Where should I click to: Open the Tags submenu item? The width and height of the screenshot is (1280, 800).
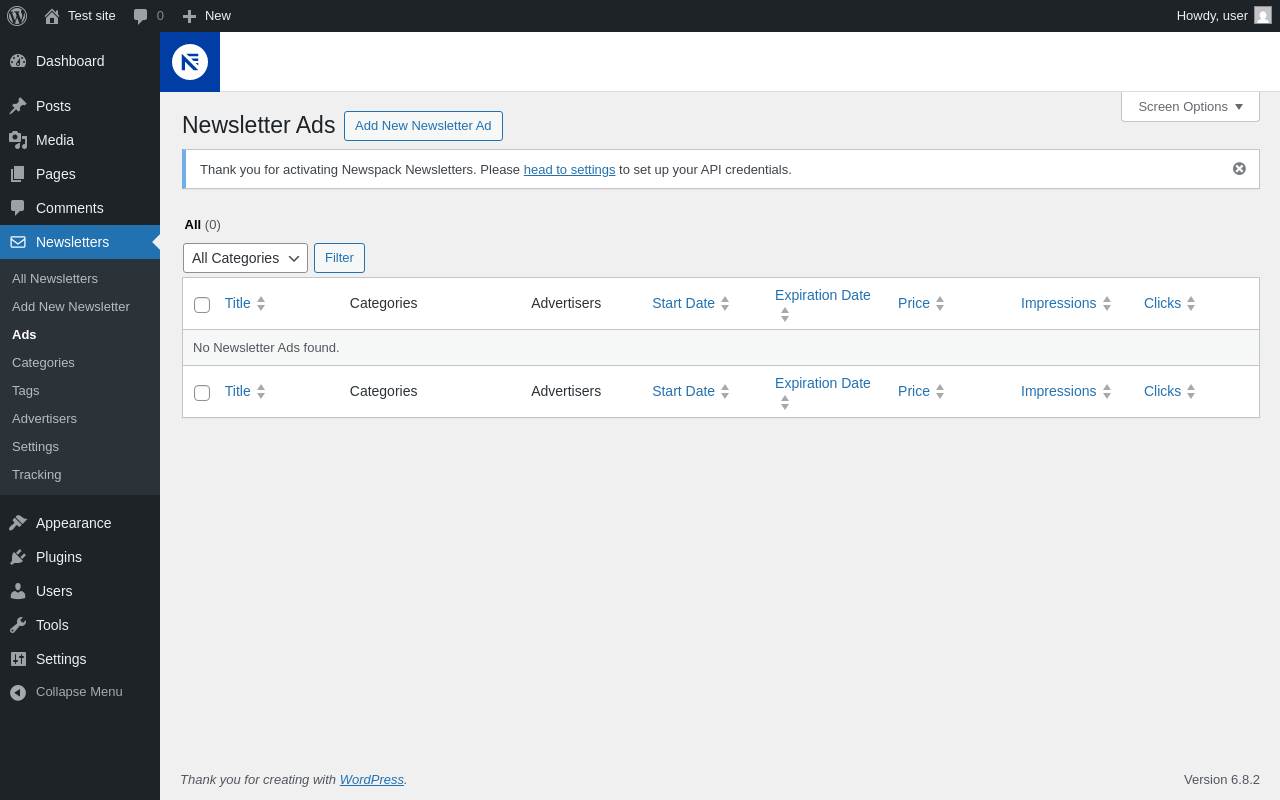(x=26, y=390)
